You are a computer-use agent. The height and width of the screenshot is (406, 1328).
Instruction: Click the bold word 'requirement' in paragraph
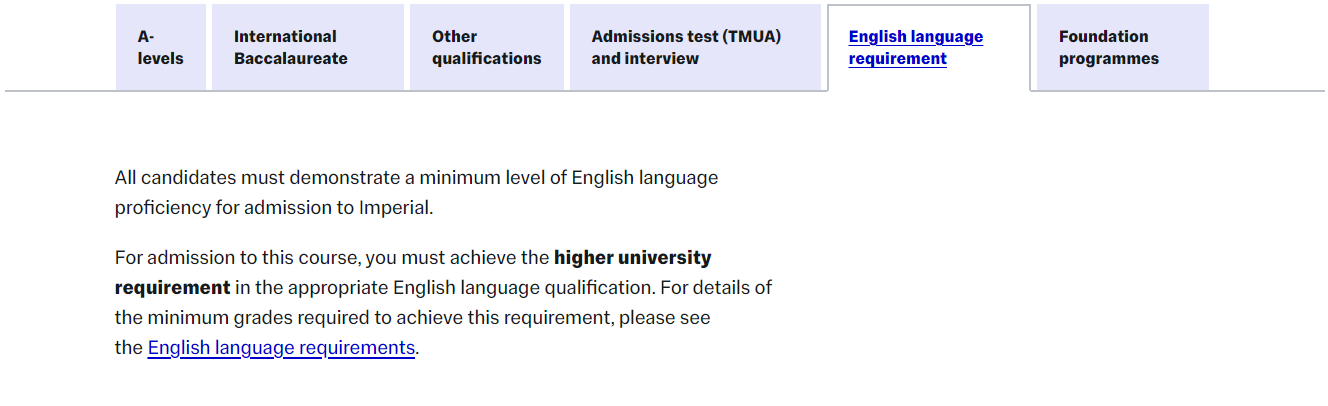[x=172, y=288]
